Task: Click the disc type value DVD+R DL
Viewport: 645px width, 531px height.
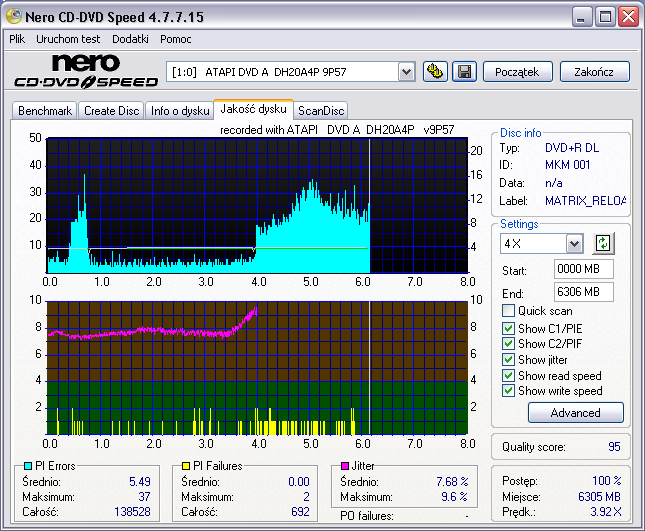Action: pyautogui.click(x=572, y=148)
